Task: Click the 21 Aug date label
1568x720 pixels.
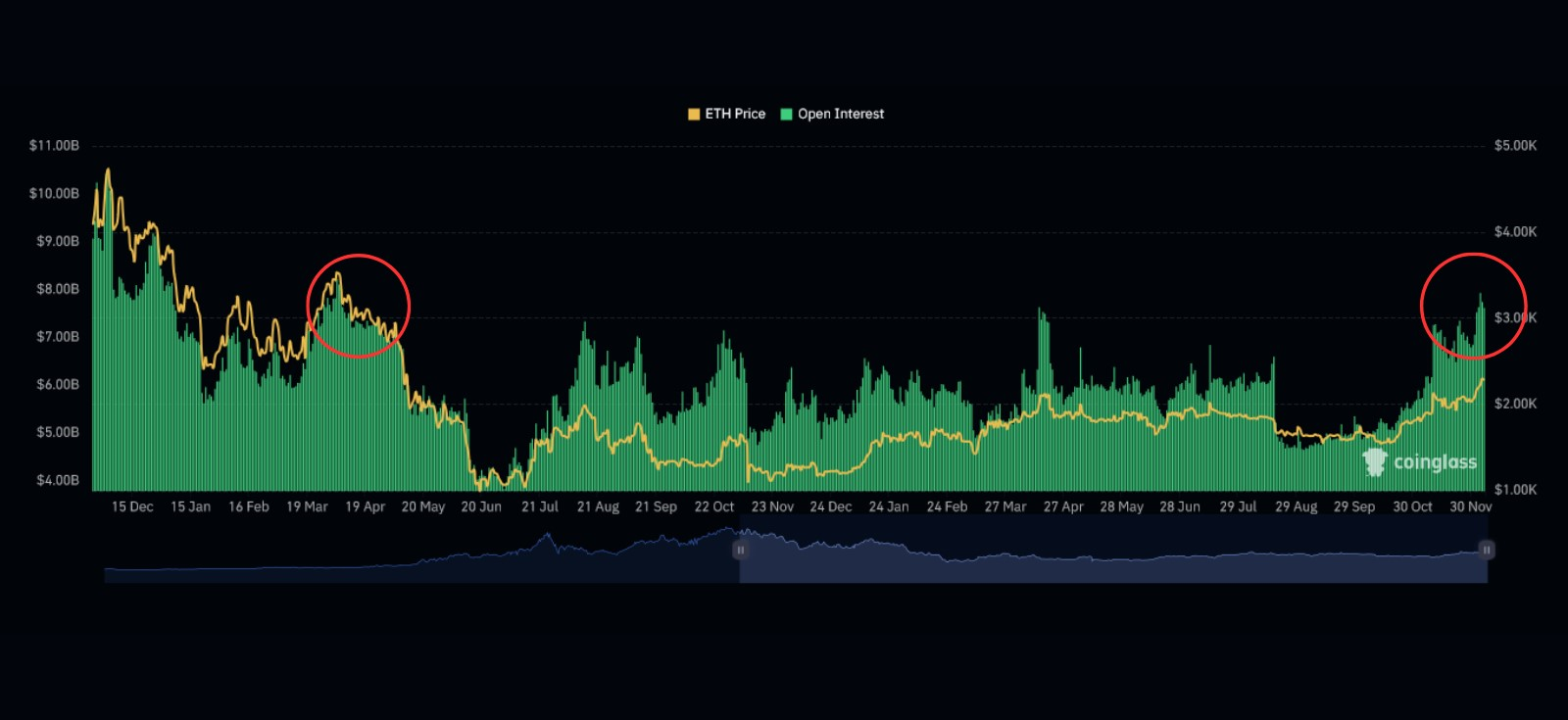Action: click(598, 507)
